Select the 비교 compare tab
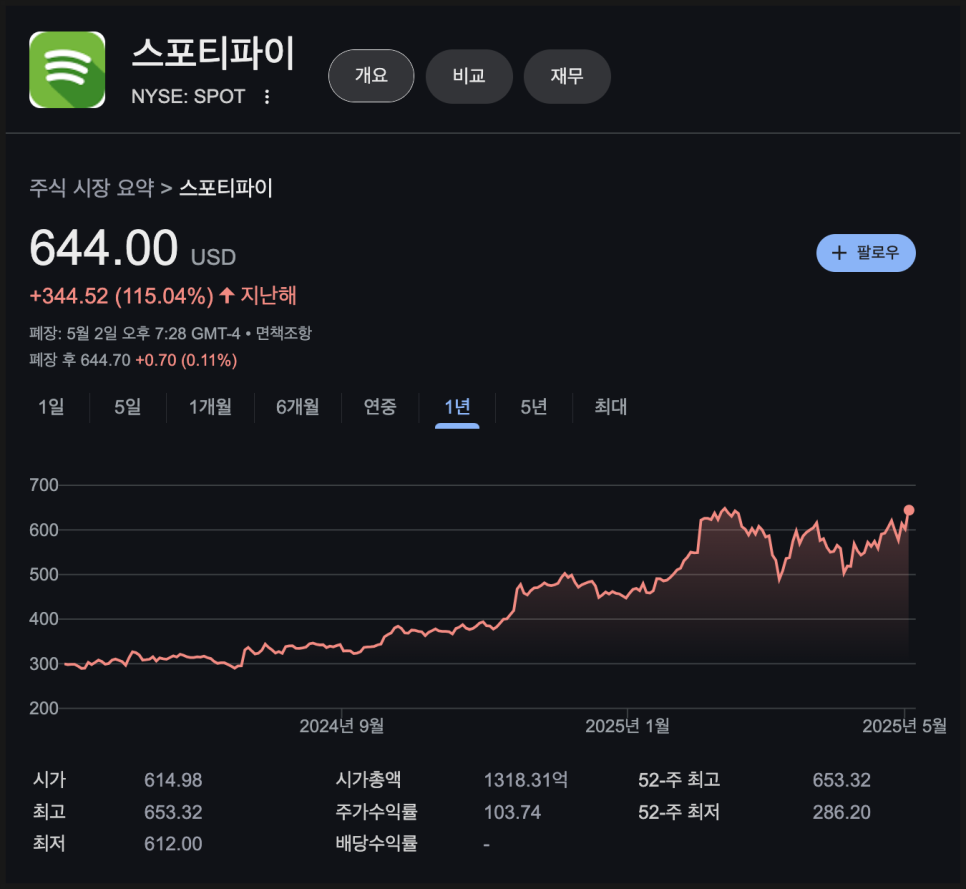The image size is (966, 889). (469, 76)
